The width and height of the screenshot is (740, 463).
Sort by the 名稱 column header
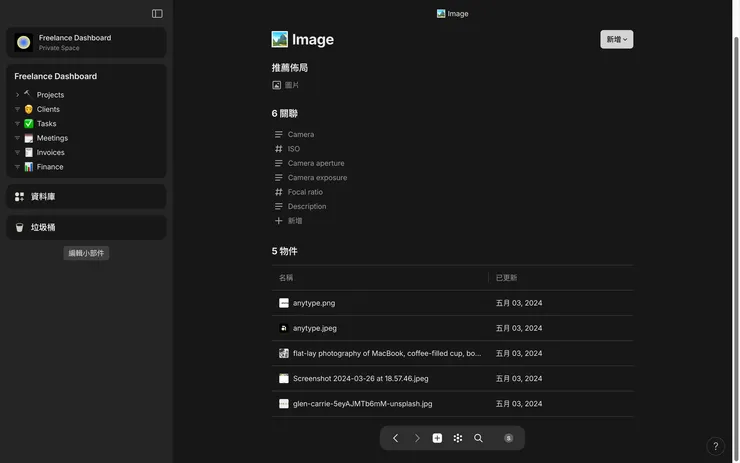pos(286,278)
